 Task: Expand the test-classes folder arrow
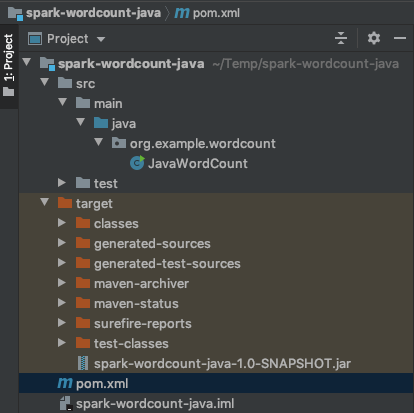62,342
